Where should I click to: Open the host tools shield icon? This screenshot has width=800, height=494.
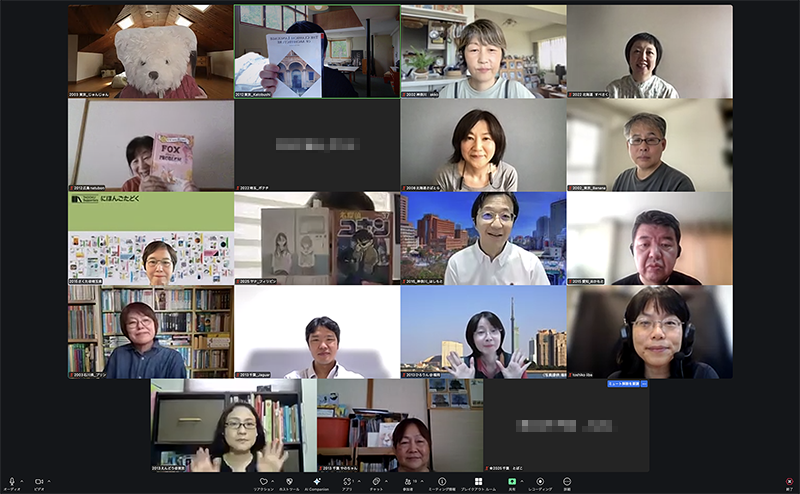point(289,481)
